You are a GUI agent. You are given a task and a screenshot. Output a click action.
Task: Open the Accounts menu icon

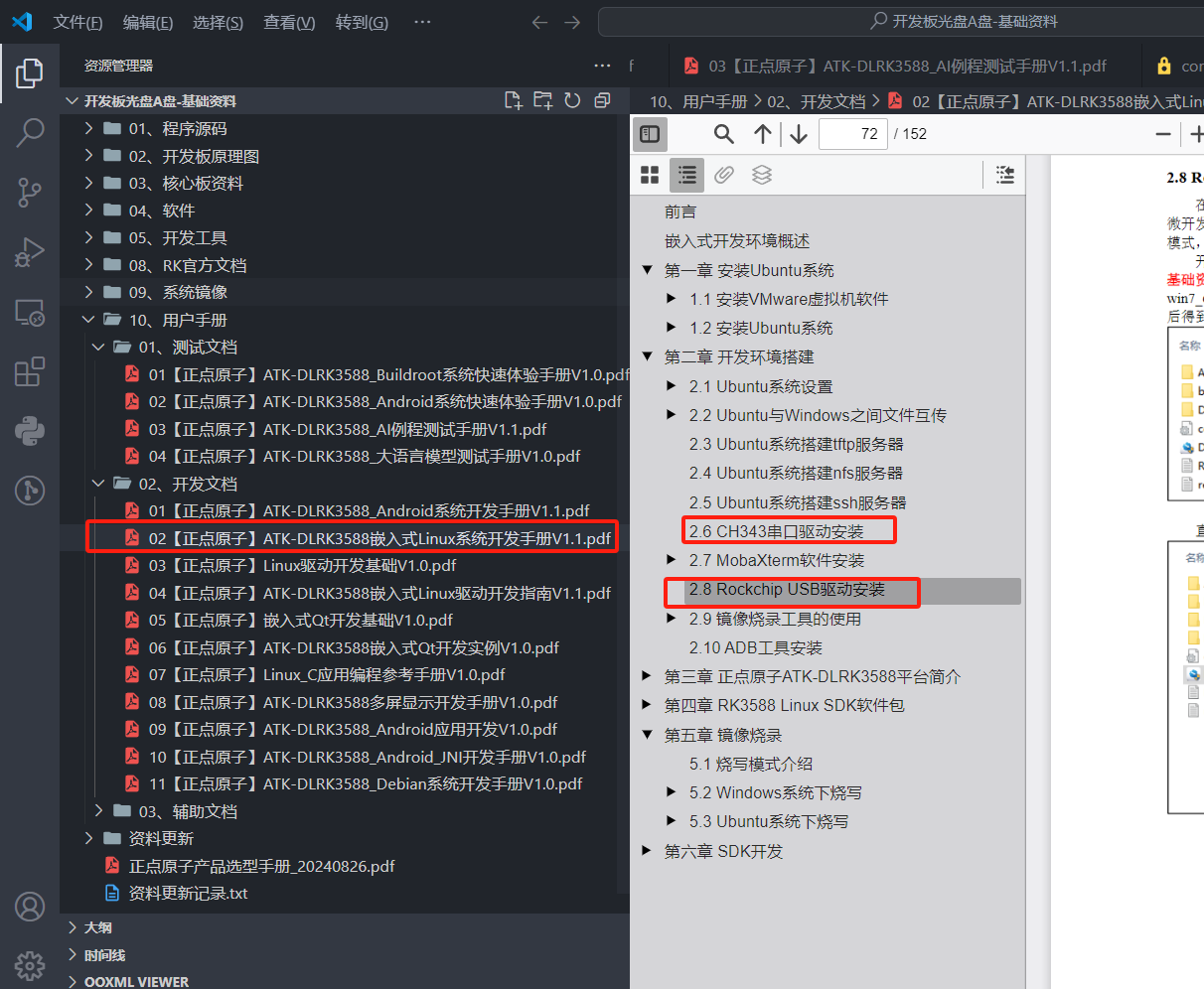coord(30,906)
